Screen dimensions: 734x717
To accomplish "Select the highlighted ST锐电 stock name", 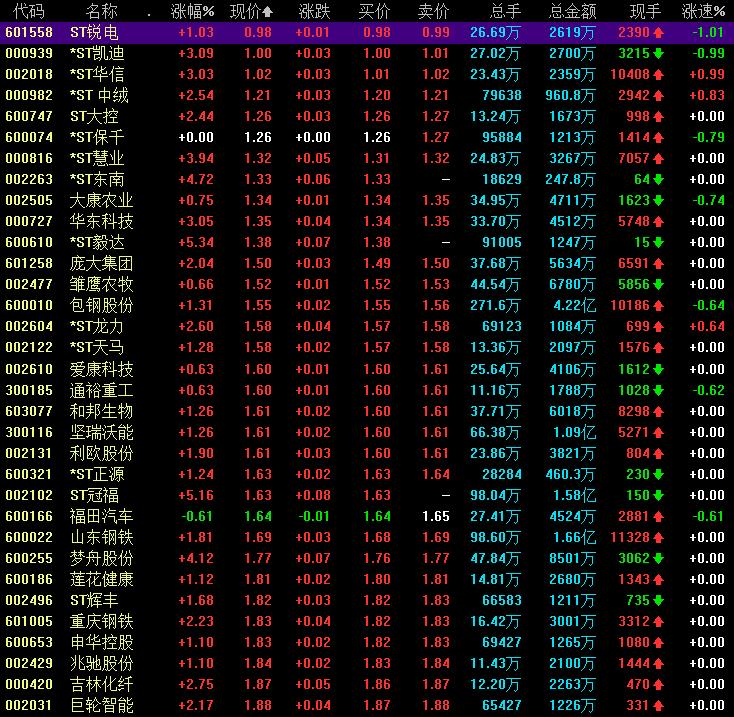I will point(94,32).
